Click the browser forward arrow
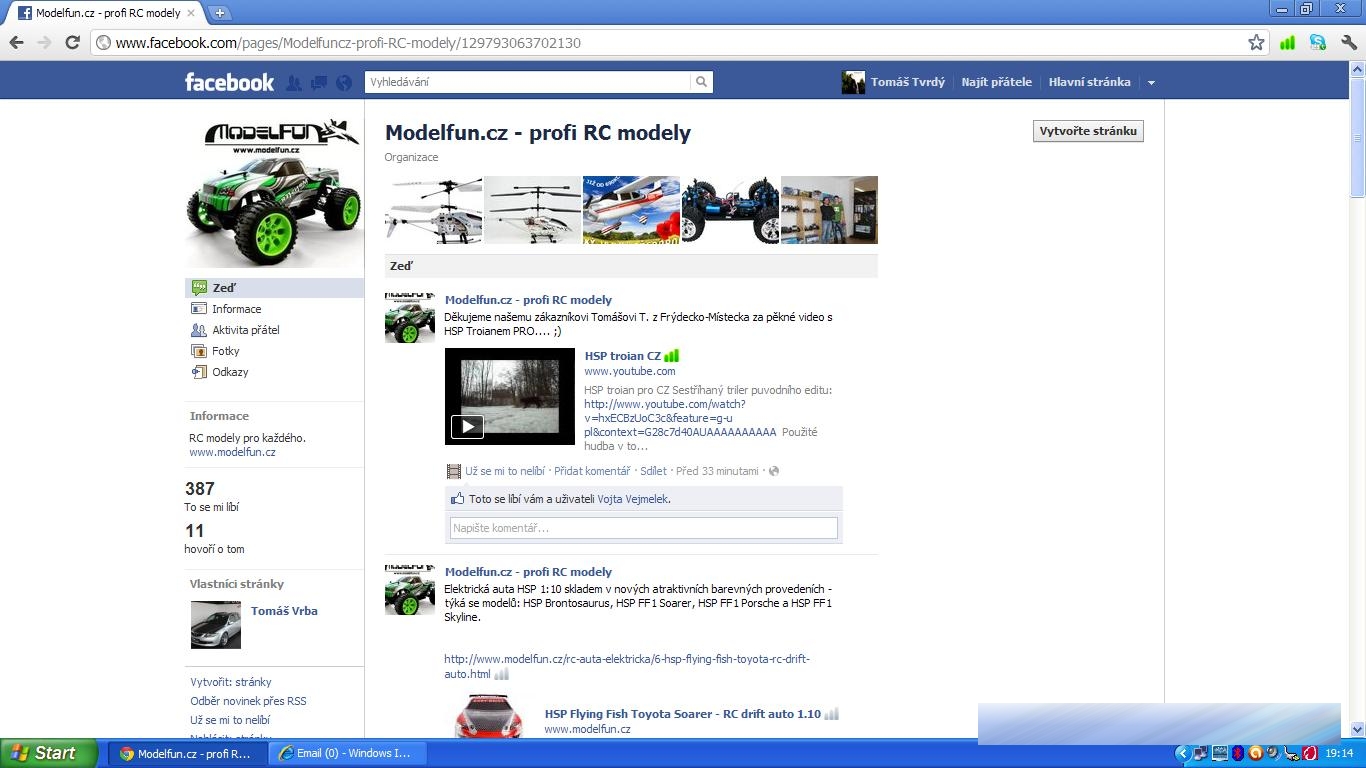This screenshot has height=768, width=1366. coord(44,42)
